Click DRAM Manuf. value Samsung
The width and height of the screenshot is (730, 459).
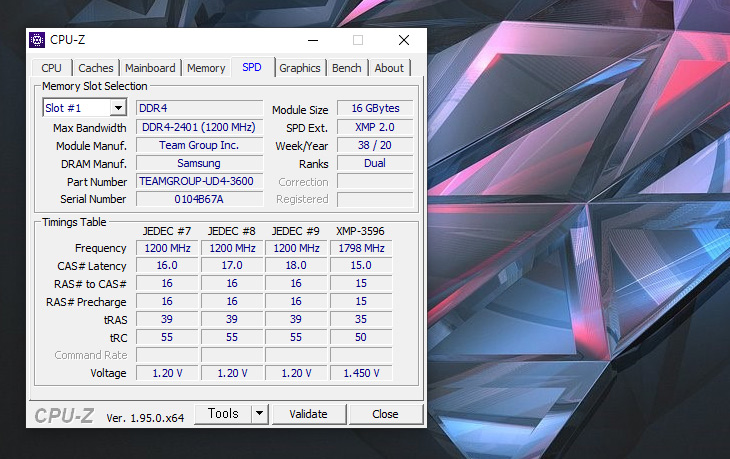199,163
